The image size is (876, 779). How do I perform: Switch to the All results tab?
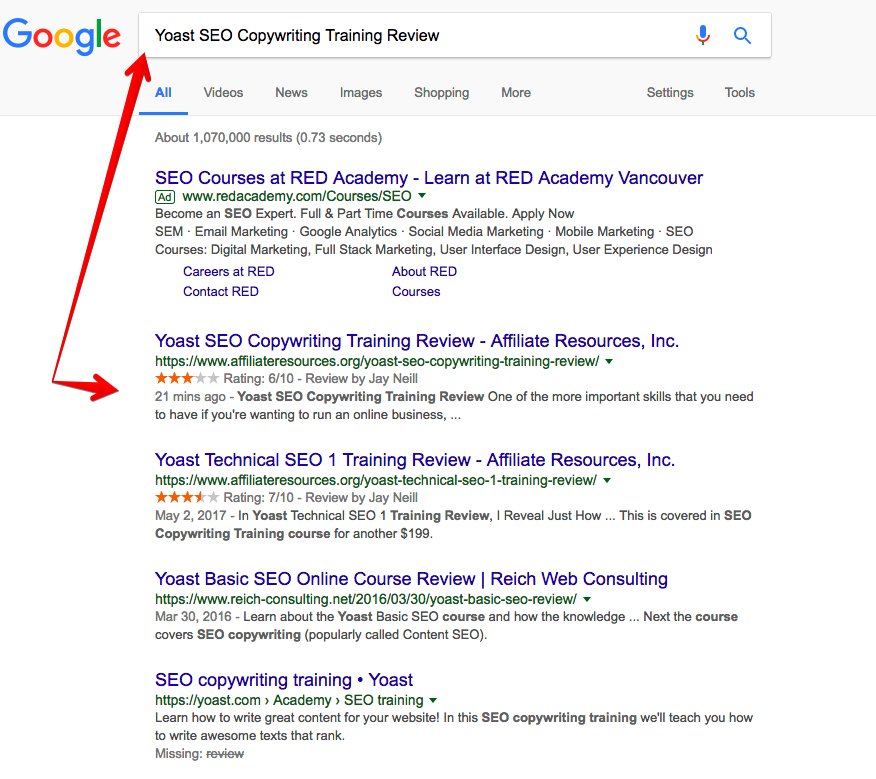163,93
